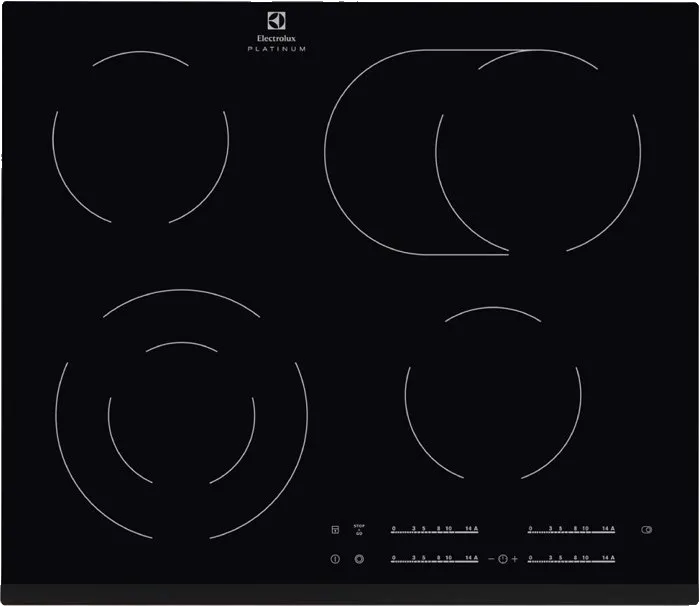Set lower-right heat slider to level 3
700x606 pixels.
pos(550,559)
